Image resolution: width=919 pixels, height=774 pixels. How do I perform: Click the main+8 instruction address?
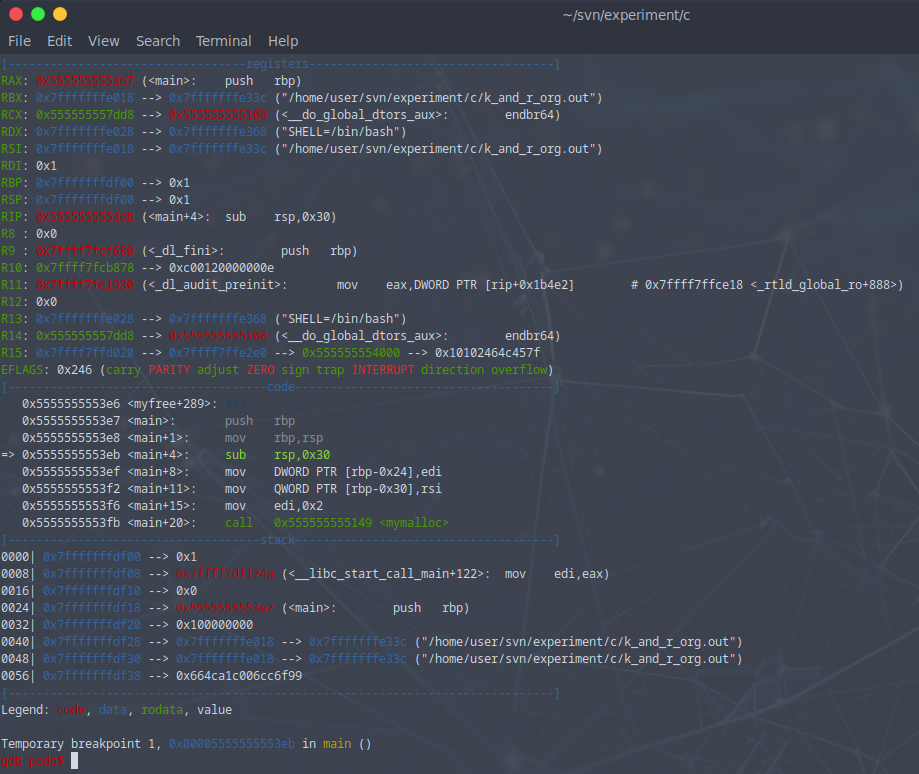[71, 472]
